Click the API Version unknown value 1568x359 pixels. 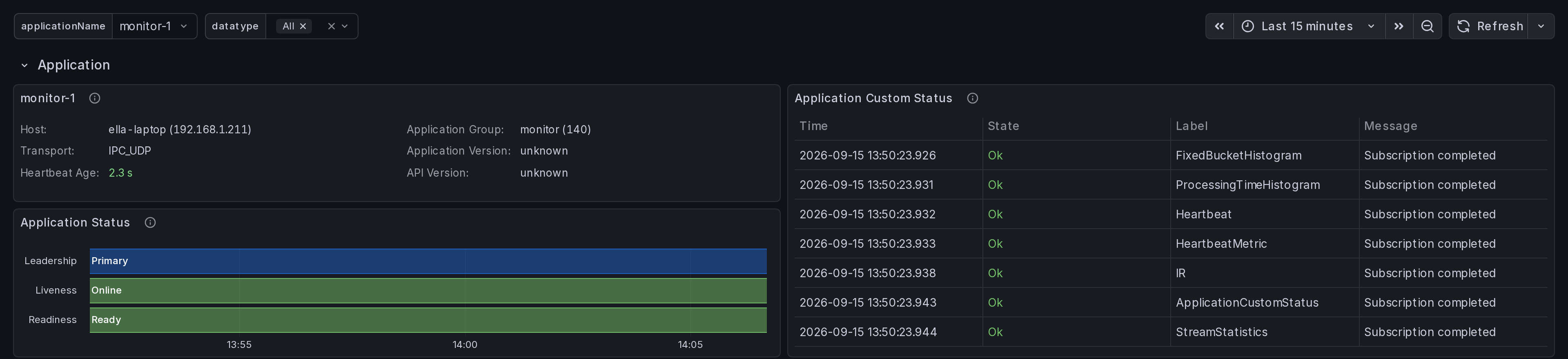[543, 173]
